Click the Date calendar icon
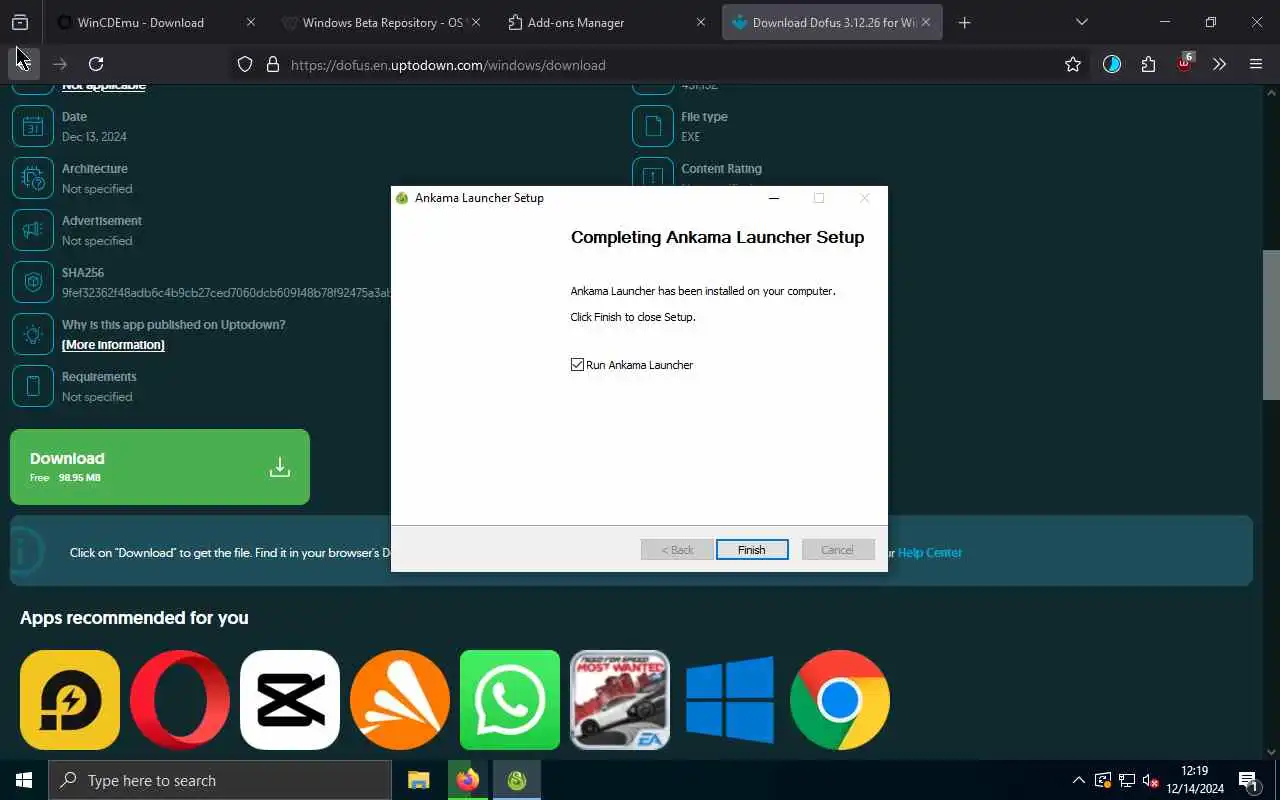 point(33,126)
